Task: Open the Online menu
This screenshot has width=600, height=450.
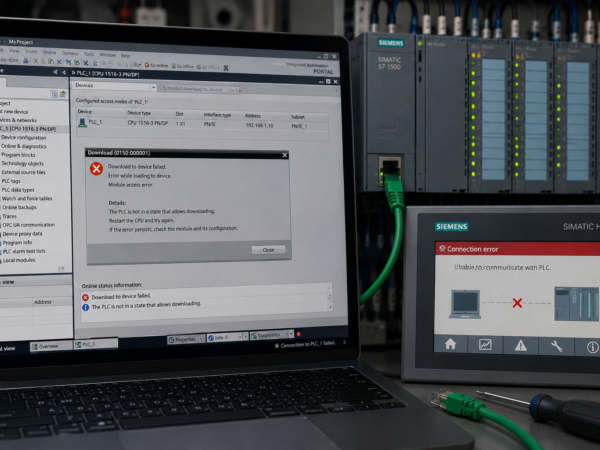Action: 49,52
